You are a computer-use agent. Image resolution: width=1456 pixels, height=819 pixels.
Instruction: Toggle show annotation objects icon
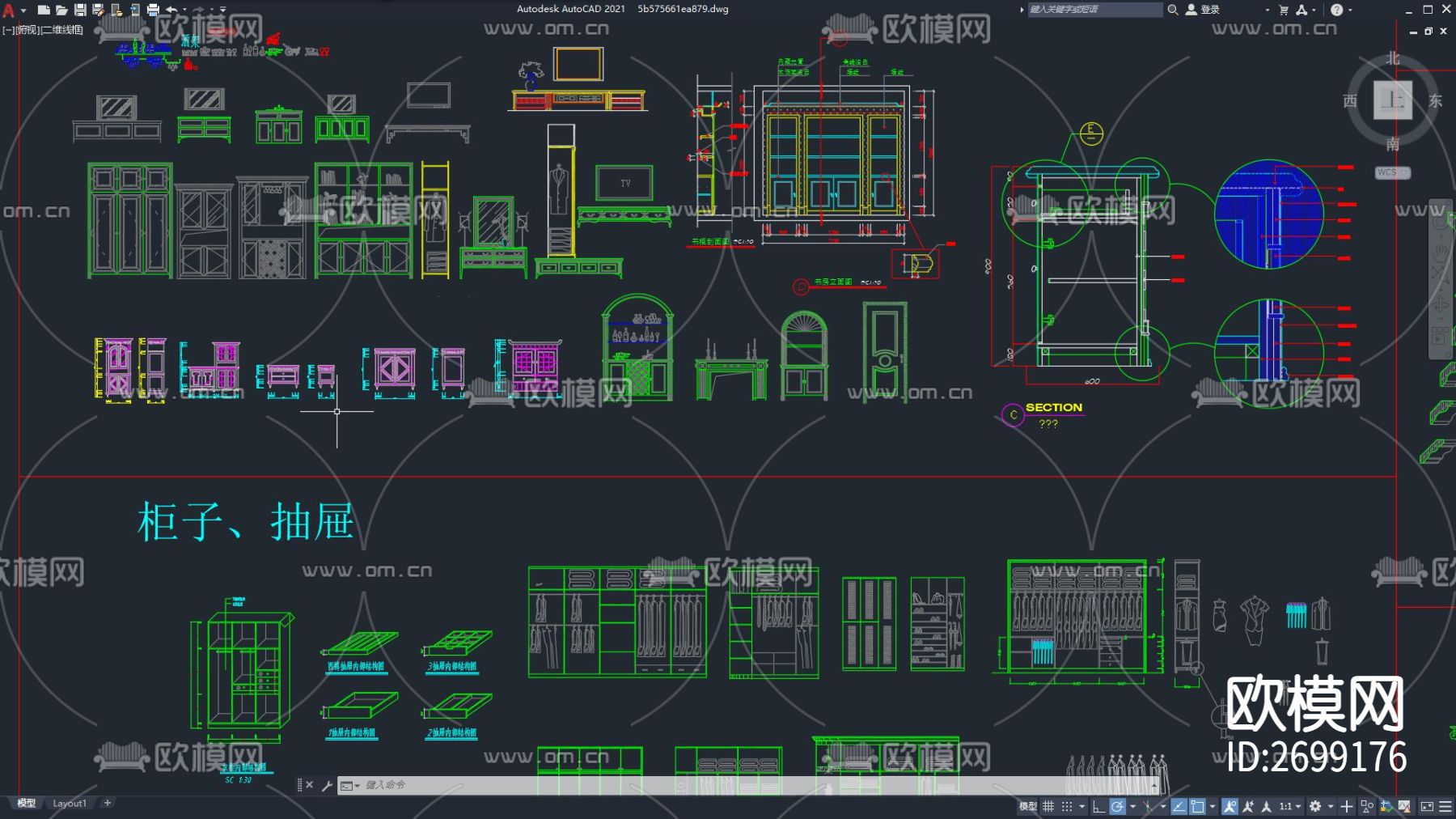click(x=1230, y=806)
